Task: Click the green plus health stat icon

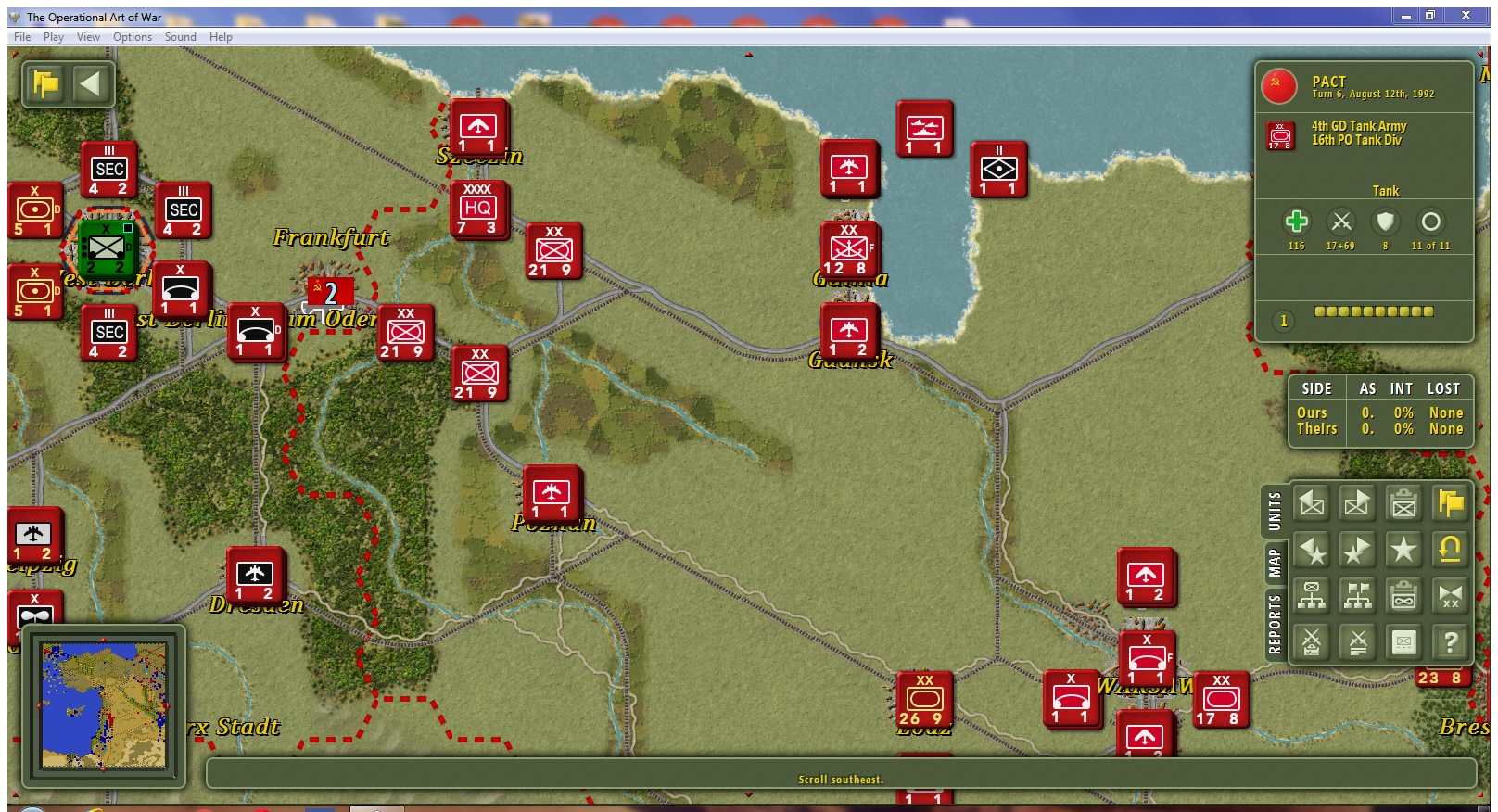Action: 1296,222
